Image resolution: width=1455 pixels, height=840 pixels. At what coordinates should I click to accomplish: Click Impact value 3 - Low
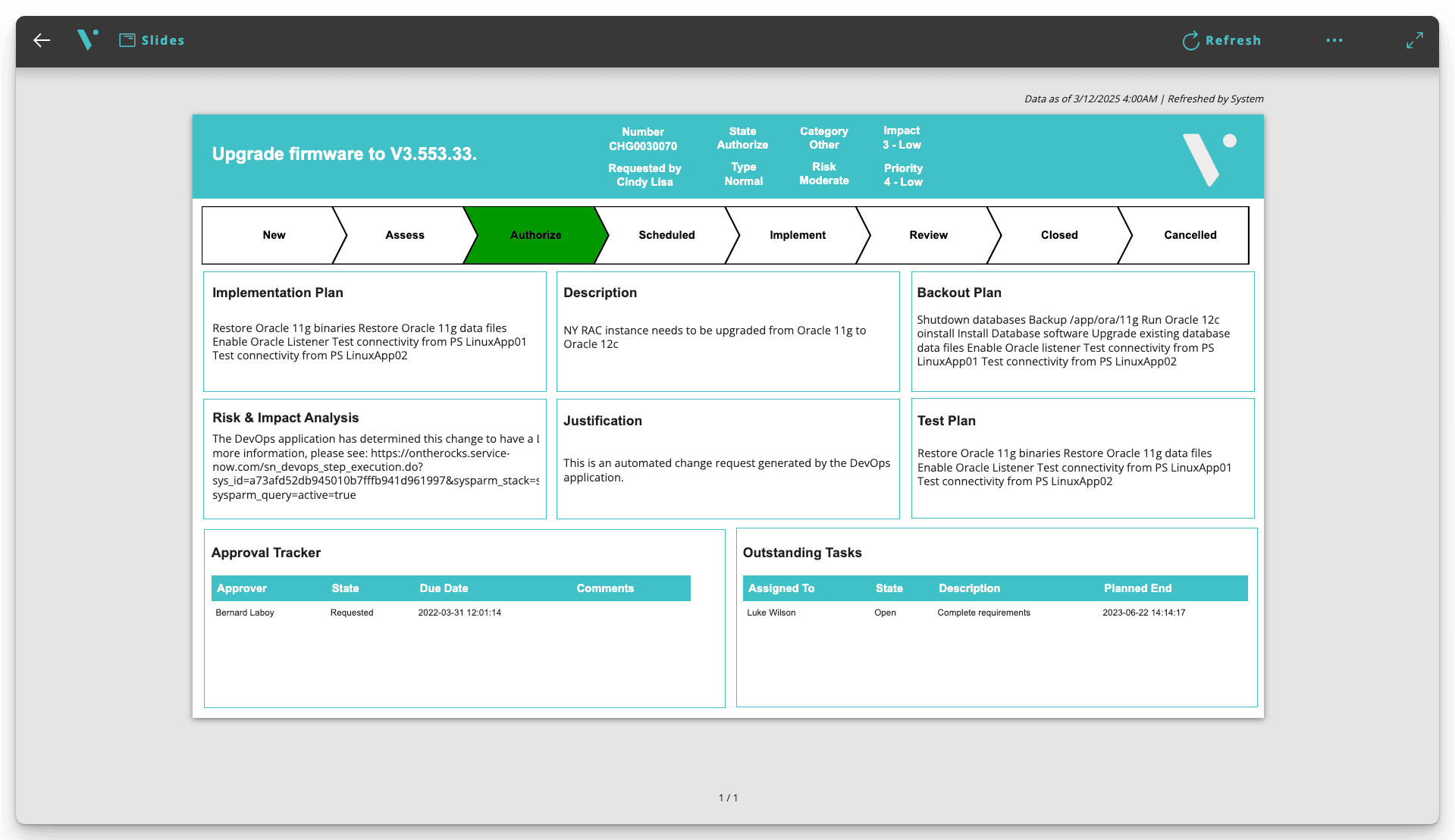902,145
